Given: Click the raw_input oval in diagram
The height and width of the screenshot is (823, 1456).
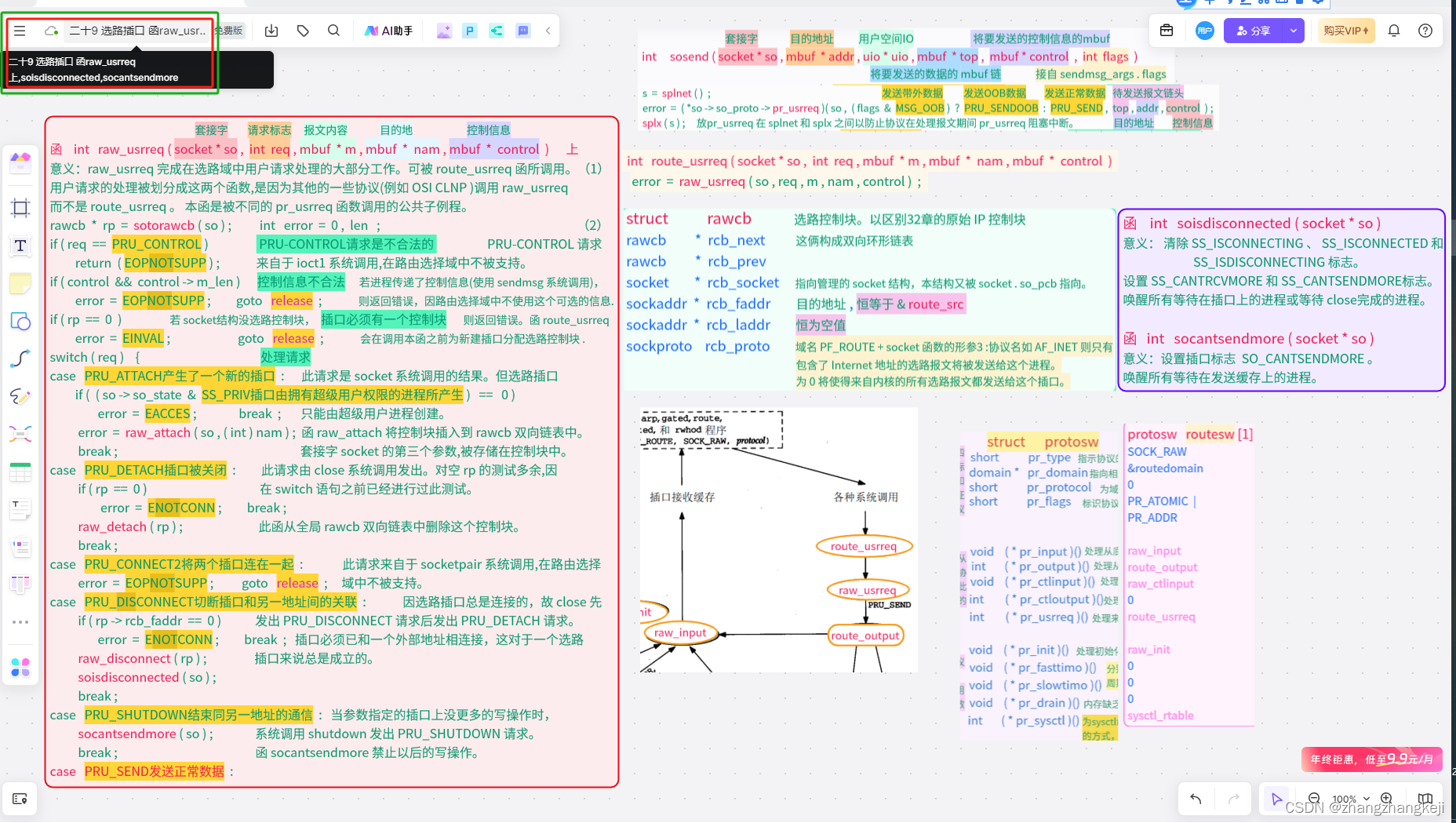Looking at the screenshot, I should [x=680, y=632].
